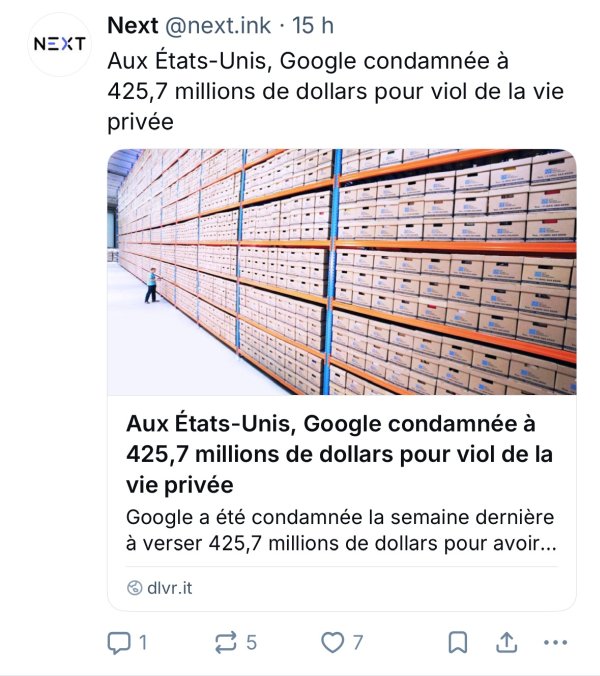This screenshot has height=676, width=600.
Task: Click the globe icon beside dlvr.it
Action: click(x=135, y=588)
